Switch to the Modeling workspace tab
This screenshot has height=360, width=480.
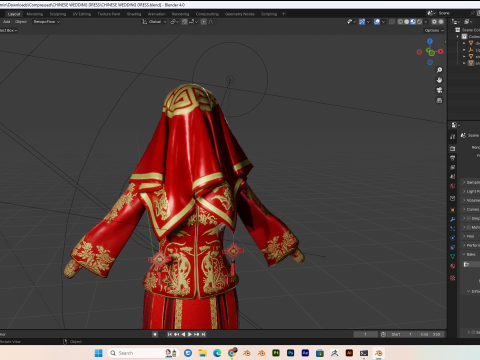(x=35, y=14)
